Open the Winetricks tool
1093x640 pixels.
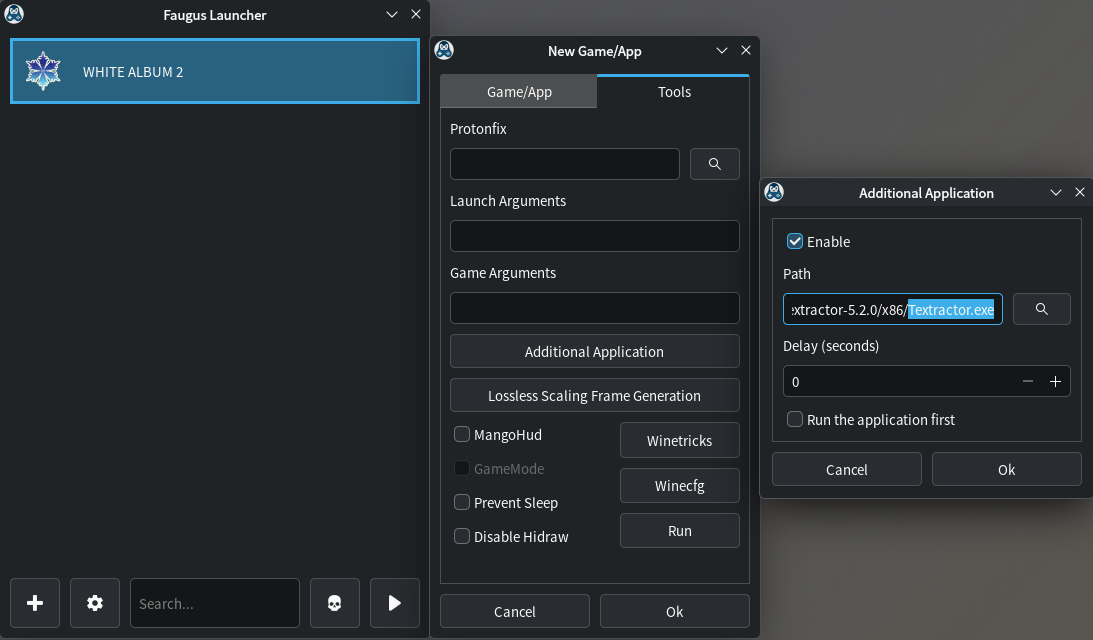coord(679,440)
